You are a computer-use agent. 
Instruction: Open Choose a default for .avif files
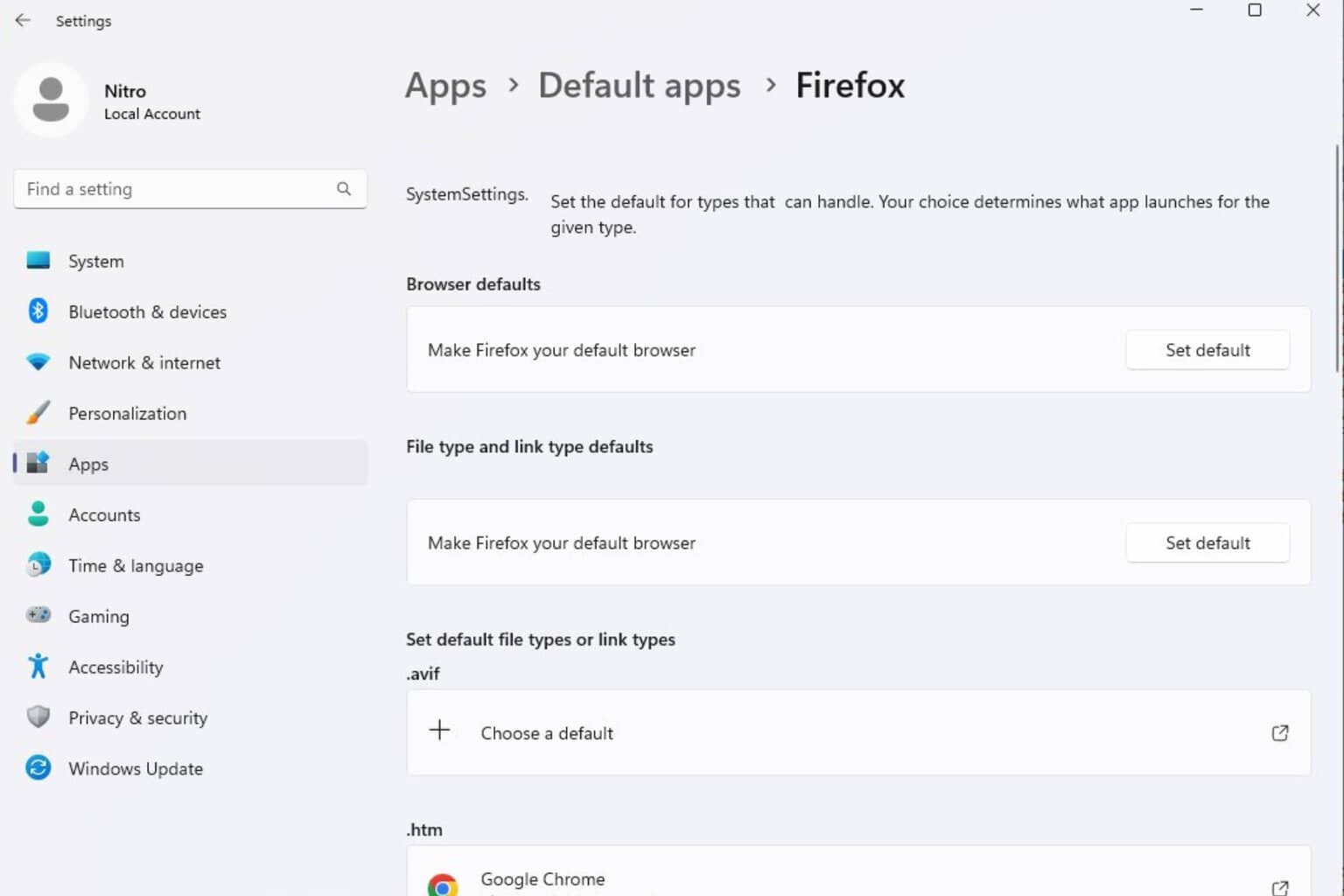(546, 732)
